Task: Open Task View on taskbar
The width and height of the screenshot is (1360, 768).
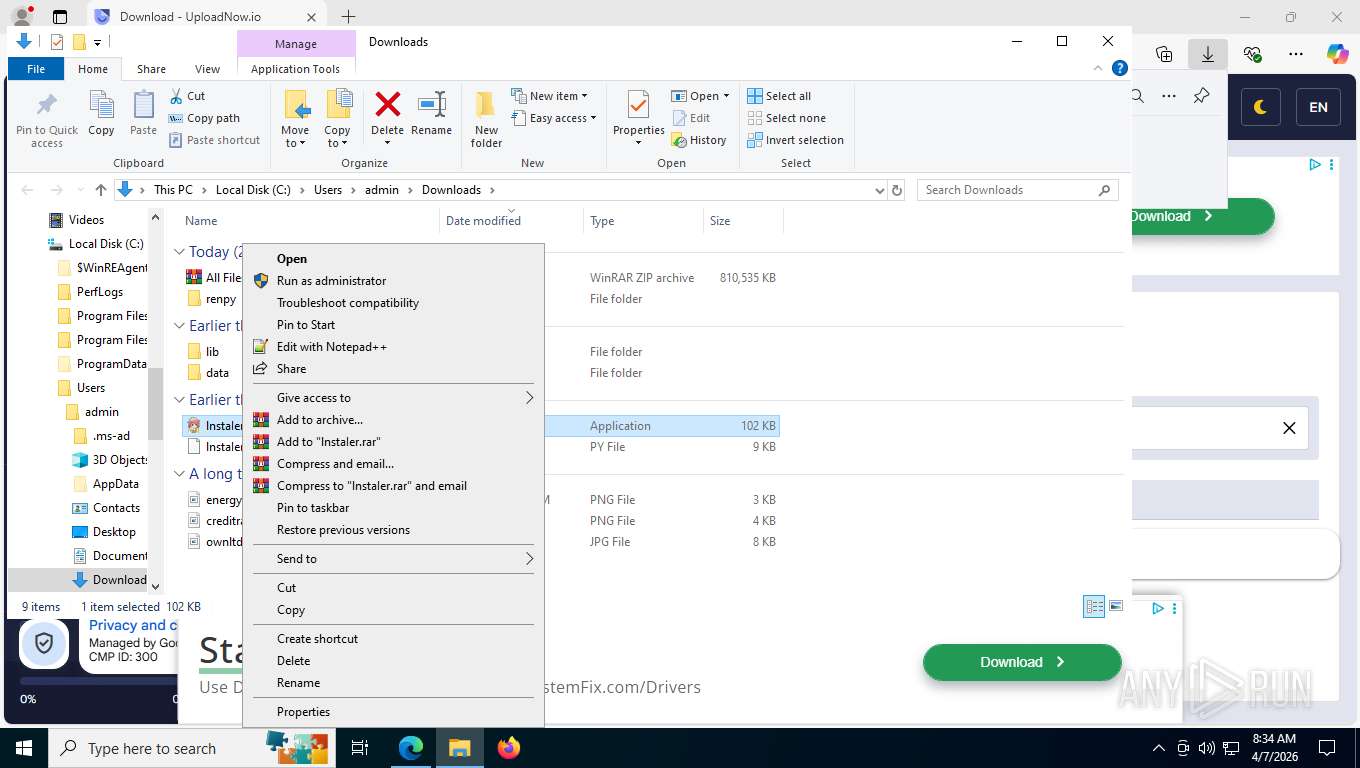Action: point(361,748)
